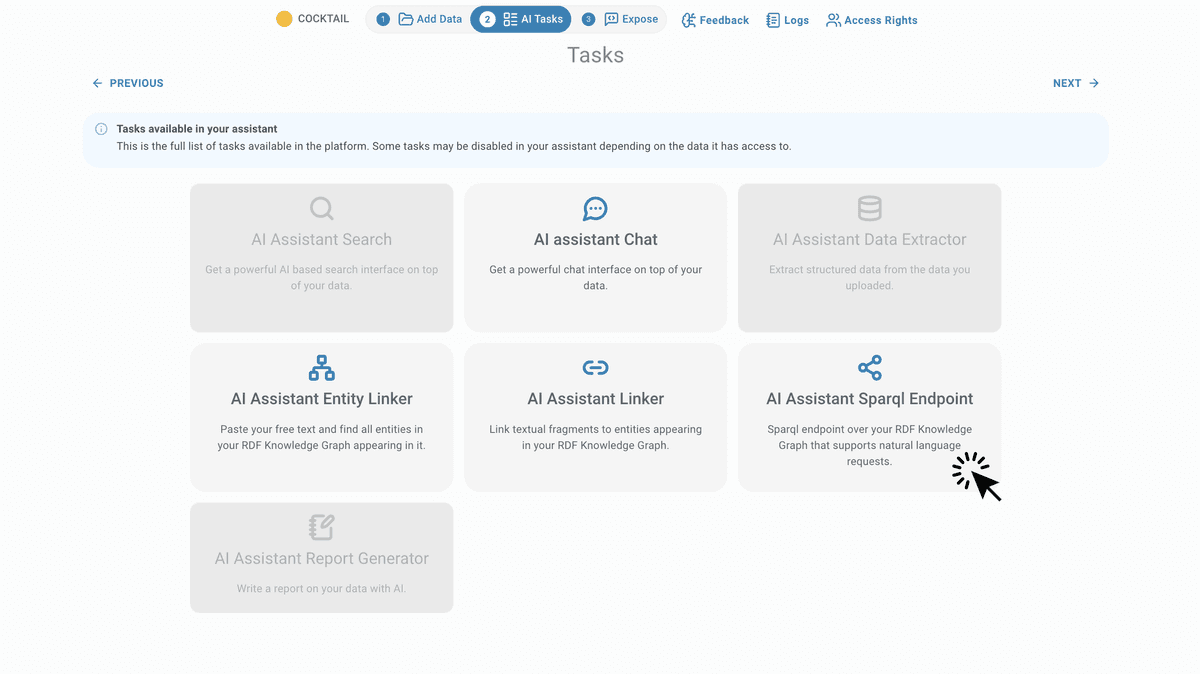
Task: Click the Logs notebook icon
Action: tap(773, 20)
